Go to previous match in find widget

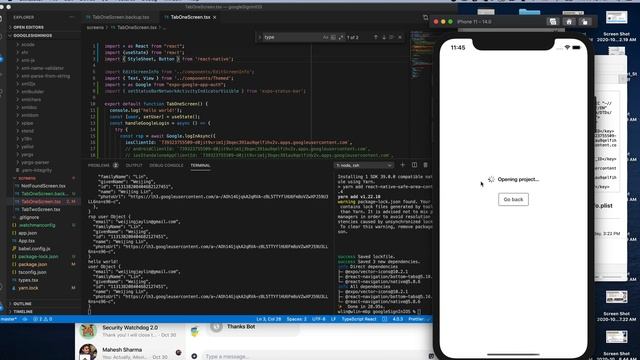pos(376,37)
